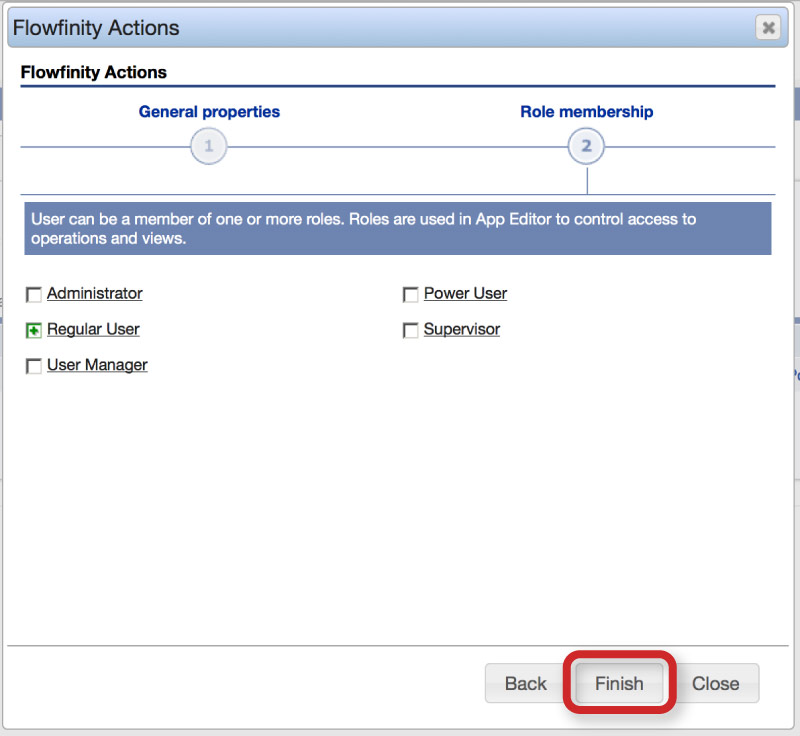Click the Close button at bottom
This screenshot has width=800, height=736.
coord(715,683)
